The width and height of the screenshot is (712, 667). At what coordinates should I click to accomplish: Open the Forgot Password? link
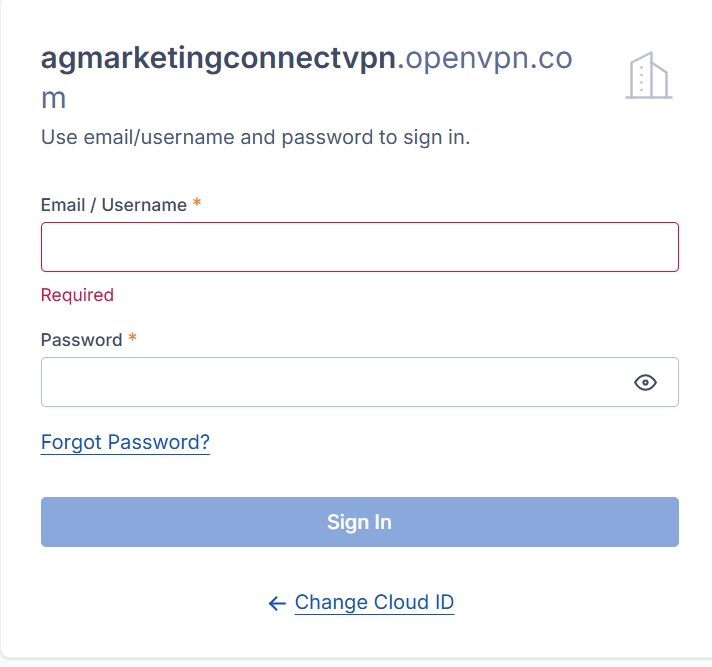(x=125, y=442)
